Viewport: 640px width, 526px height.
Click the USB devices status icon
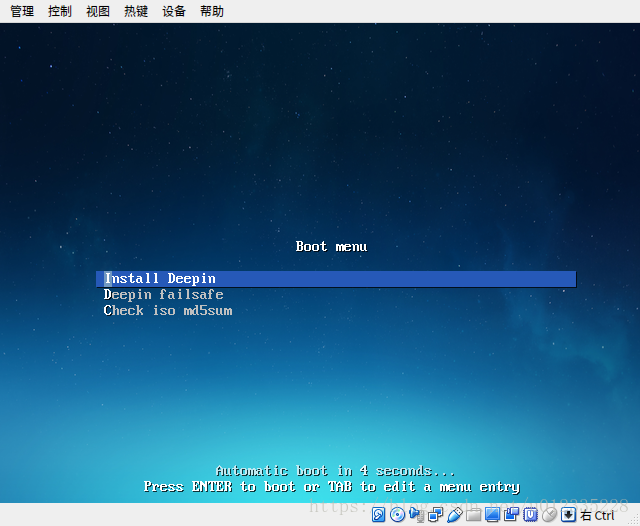point(454,515)
